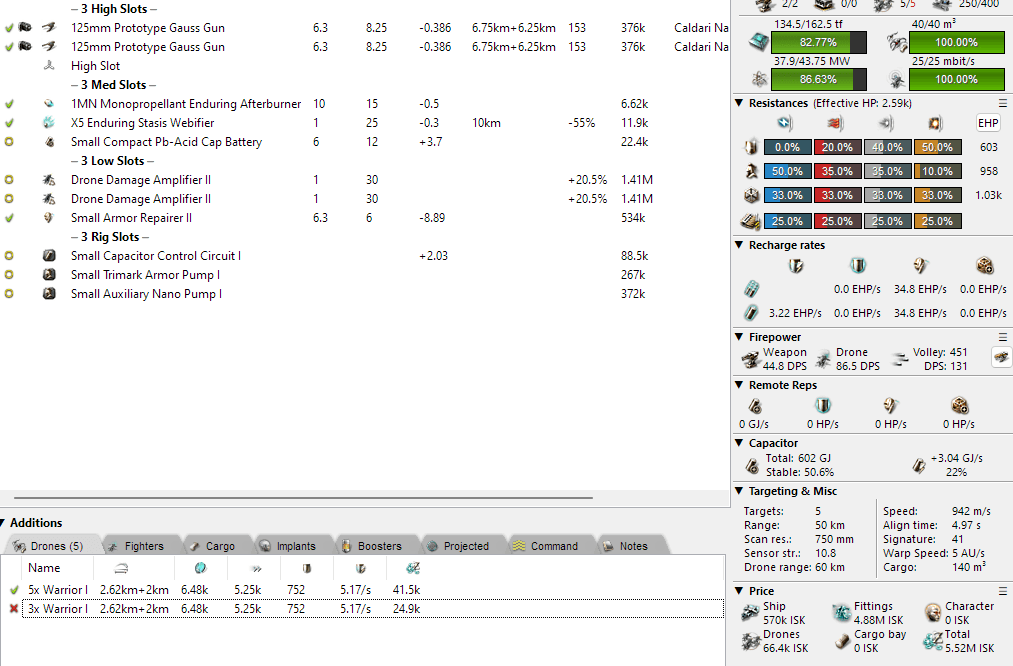This screenshot has height=666, width=1013.
Task: Click the Drone DPS icon in Firepower
Action: (823, 359)
